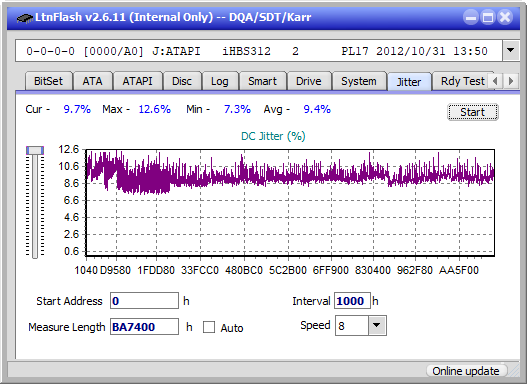The image size is (527, 384).
Task: Close the LtnFlash window
Action: 505,17
